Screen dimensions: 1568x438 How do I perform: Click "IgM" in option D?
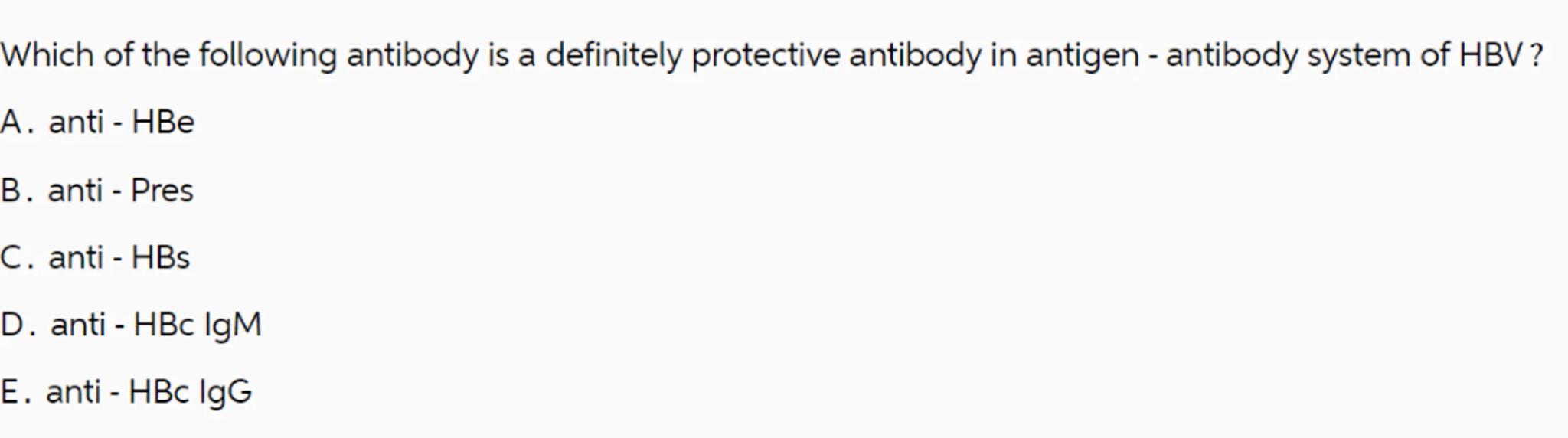coord(233,325)
